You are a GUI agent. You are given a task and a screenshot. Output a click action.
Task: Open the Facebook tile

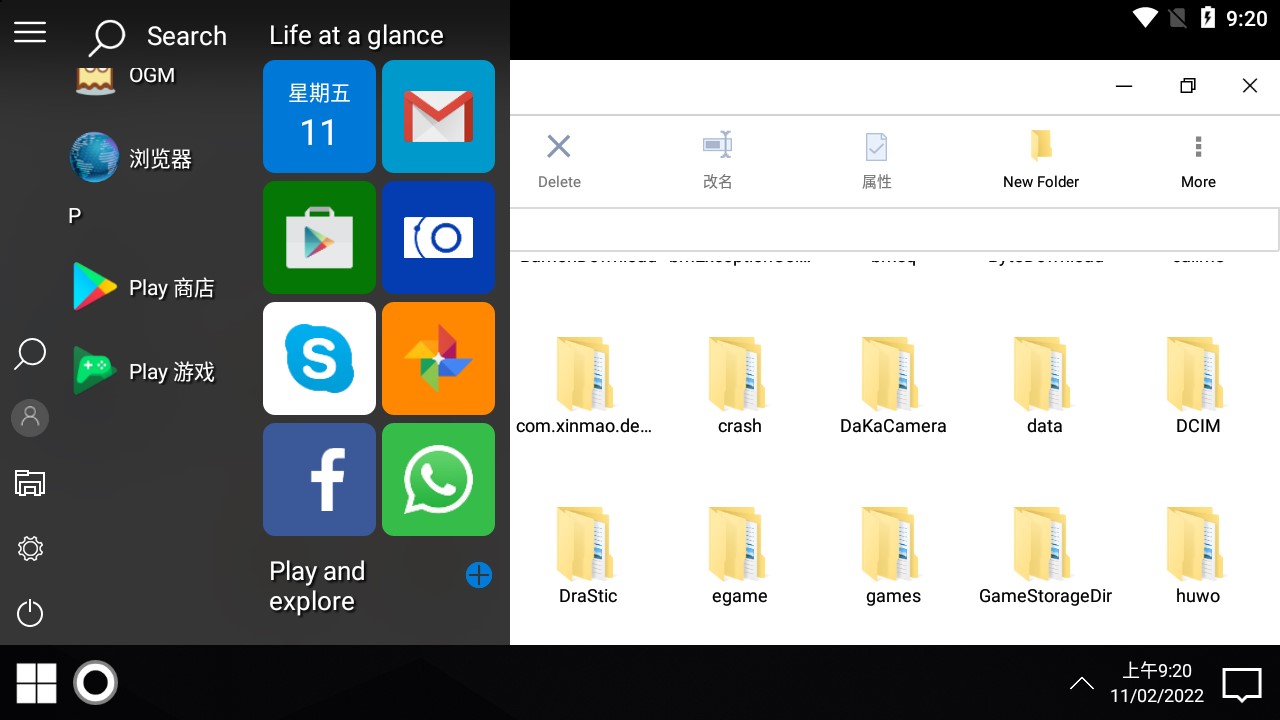pos(319,479)
